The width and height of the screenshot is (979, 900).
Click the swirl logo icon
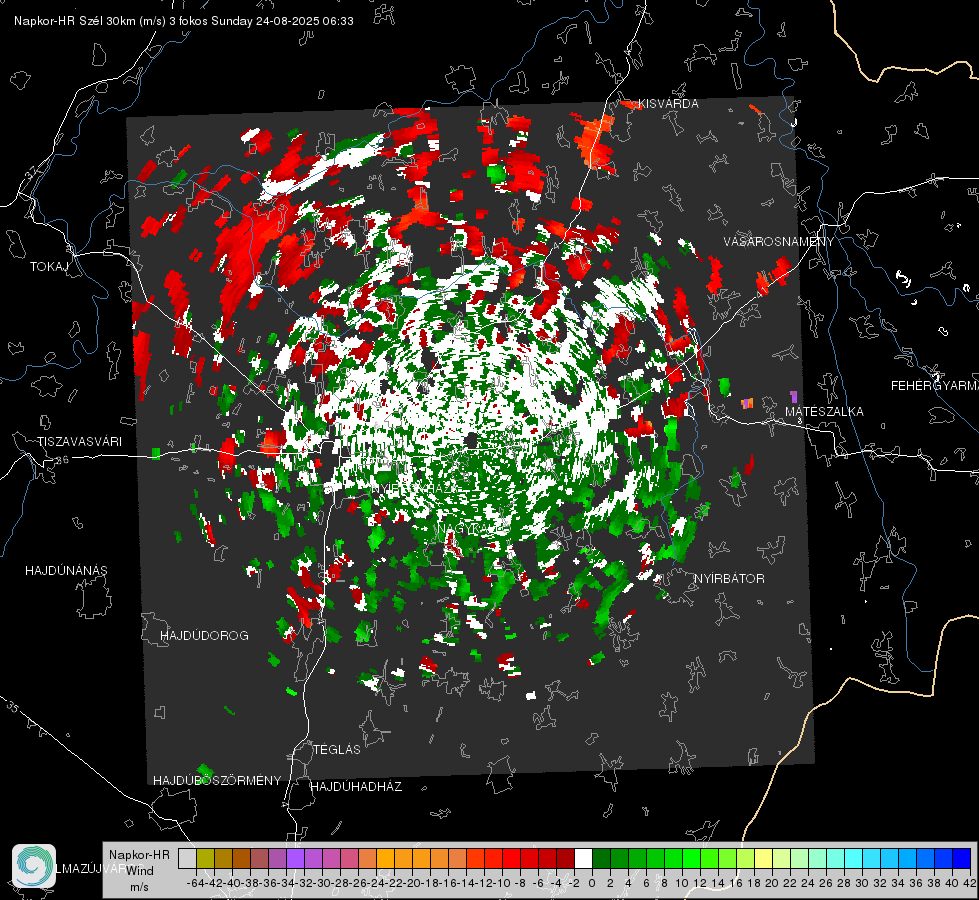[x=34, y=866]
